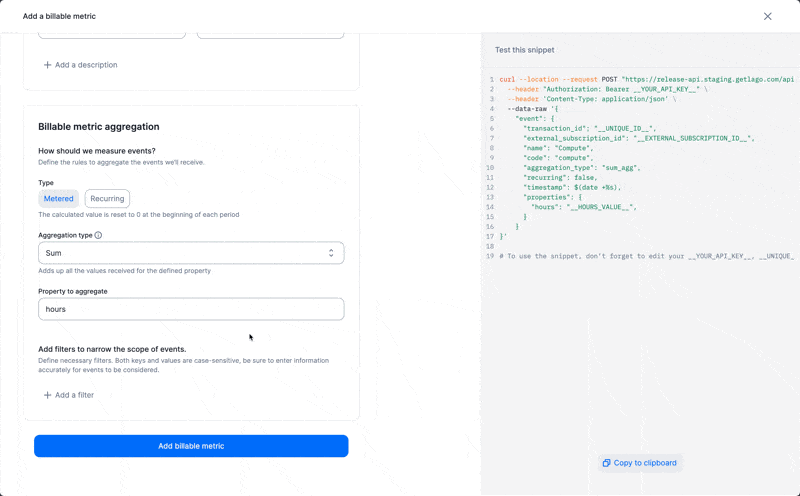Click the Billable metric aggregation heading
Image resolution: width=800 pixels, height=496 pixels.
pyautogui.click(x=99, y=127)
